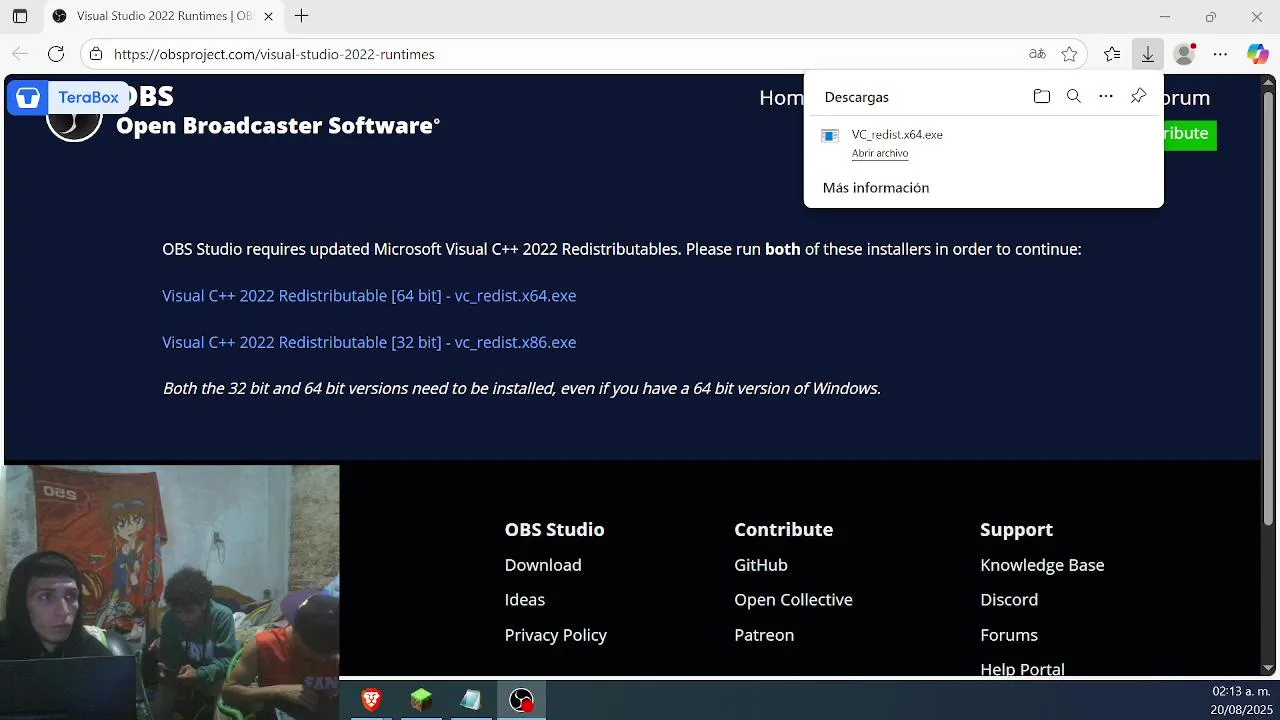Open the Patreon footer link
1280x720 pixels.
(x=764, y=635)
